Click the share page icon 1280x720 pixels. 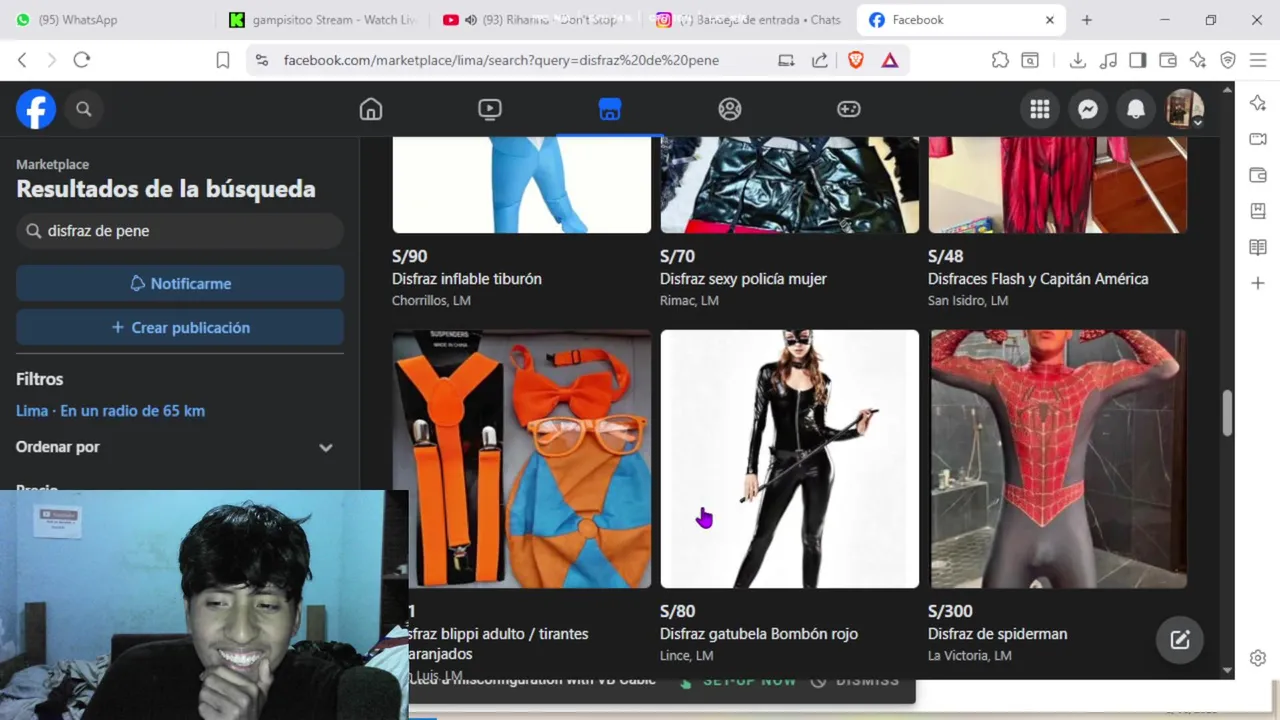[x=820, y=60]
